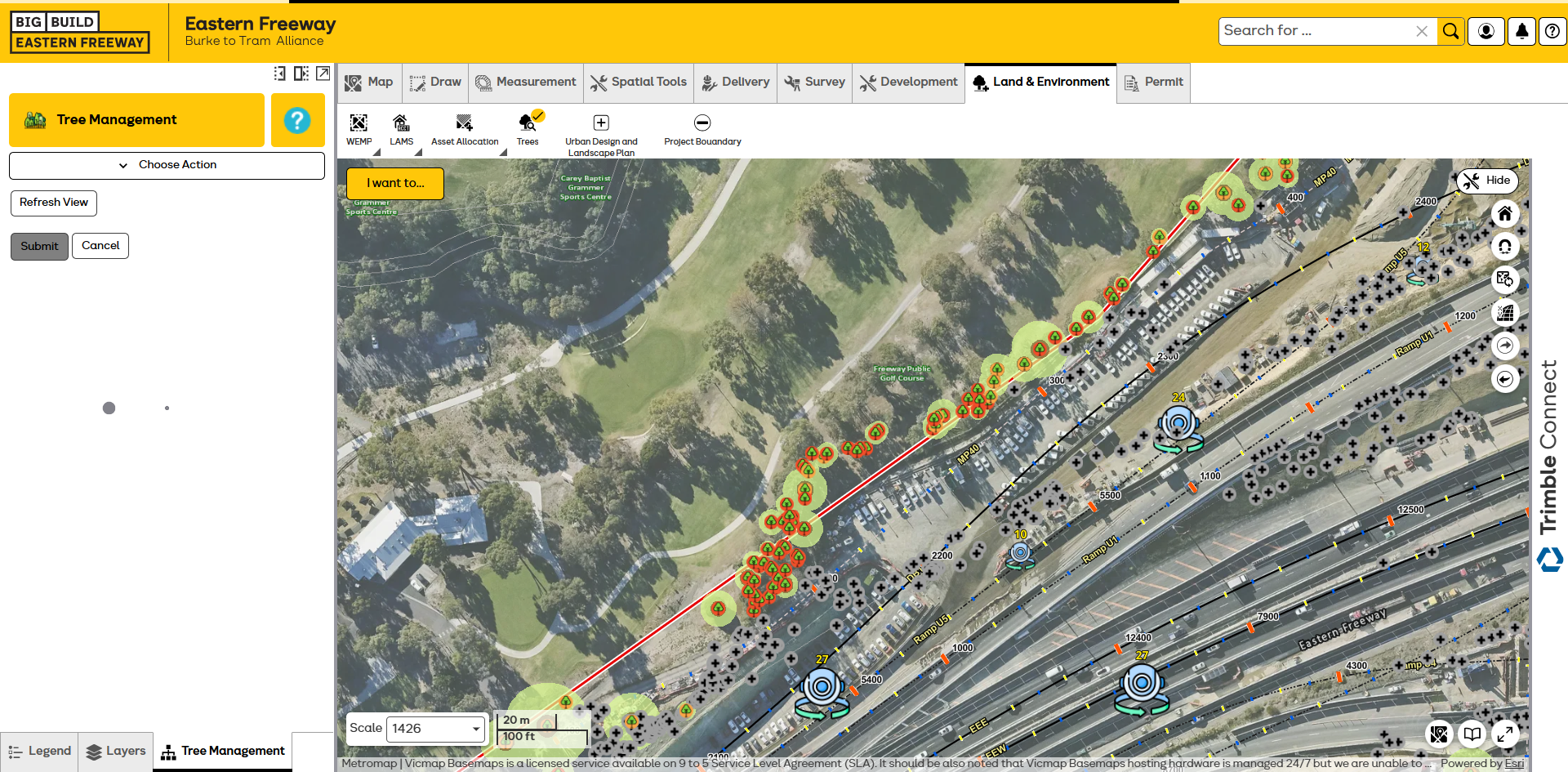This screenshot has height=772, width=1568.
Task: Clear the search field with X
Action: click(1422, 31)
